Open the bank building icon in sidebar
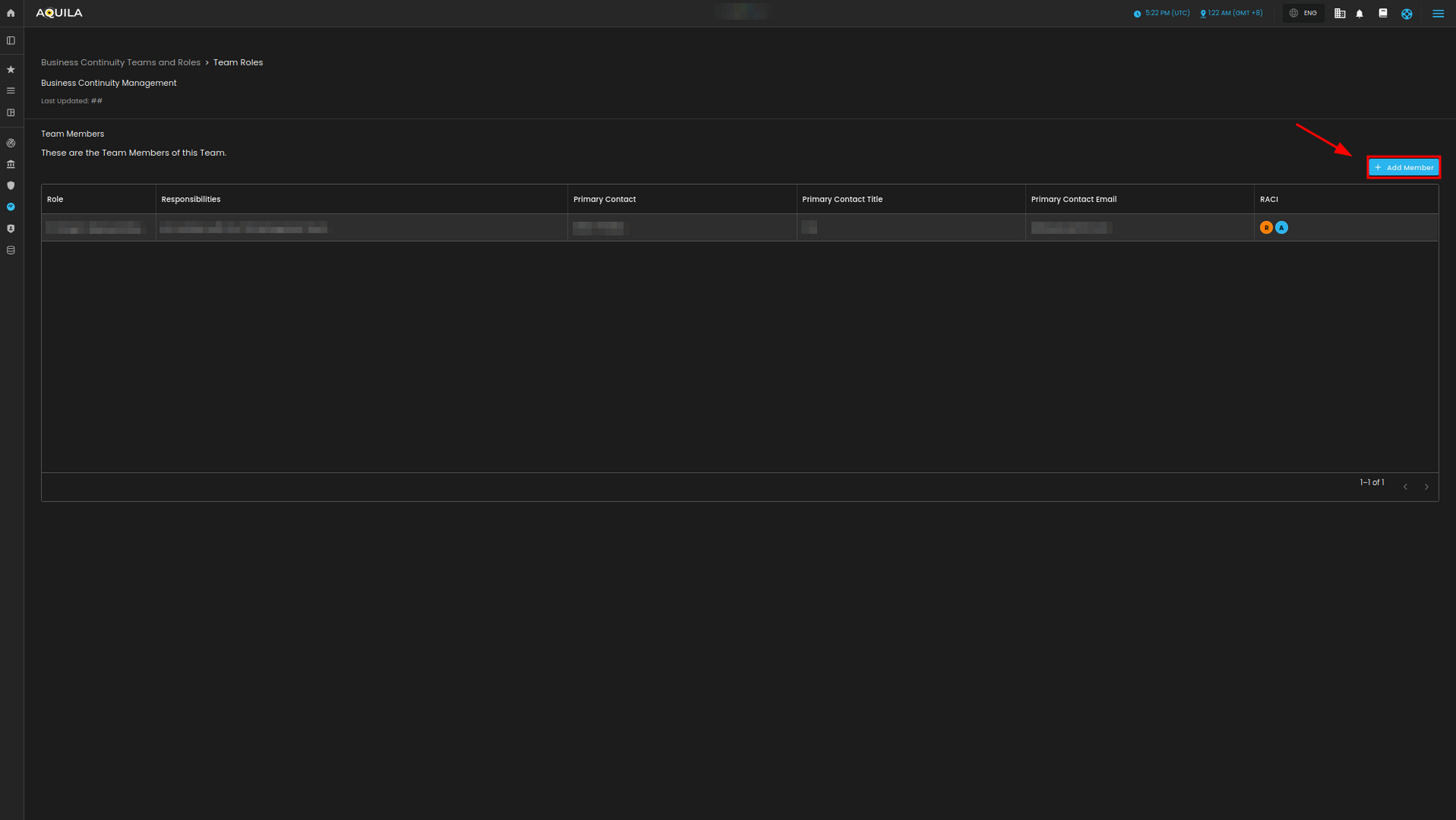 (x=11, y=164)
